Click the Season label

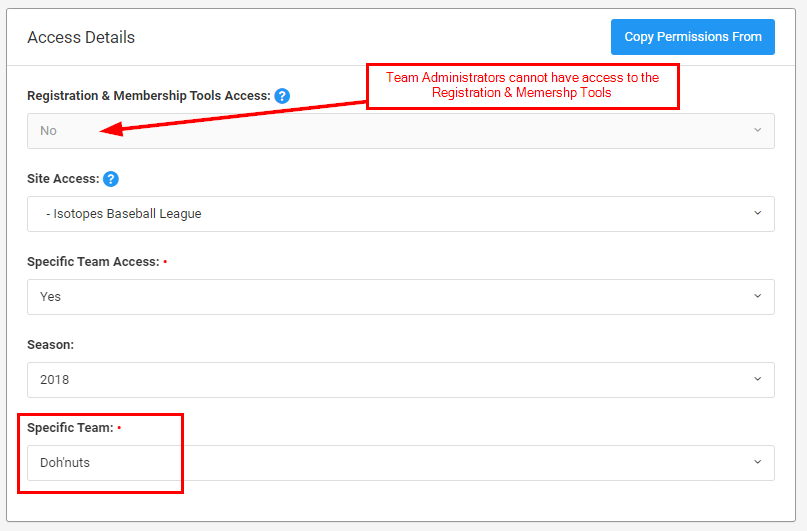(x=50, y=345)
